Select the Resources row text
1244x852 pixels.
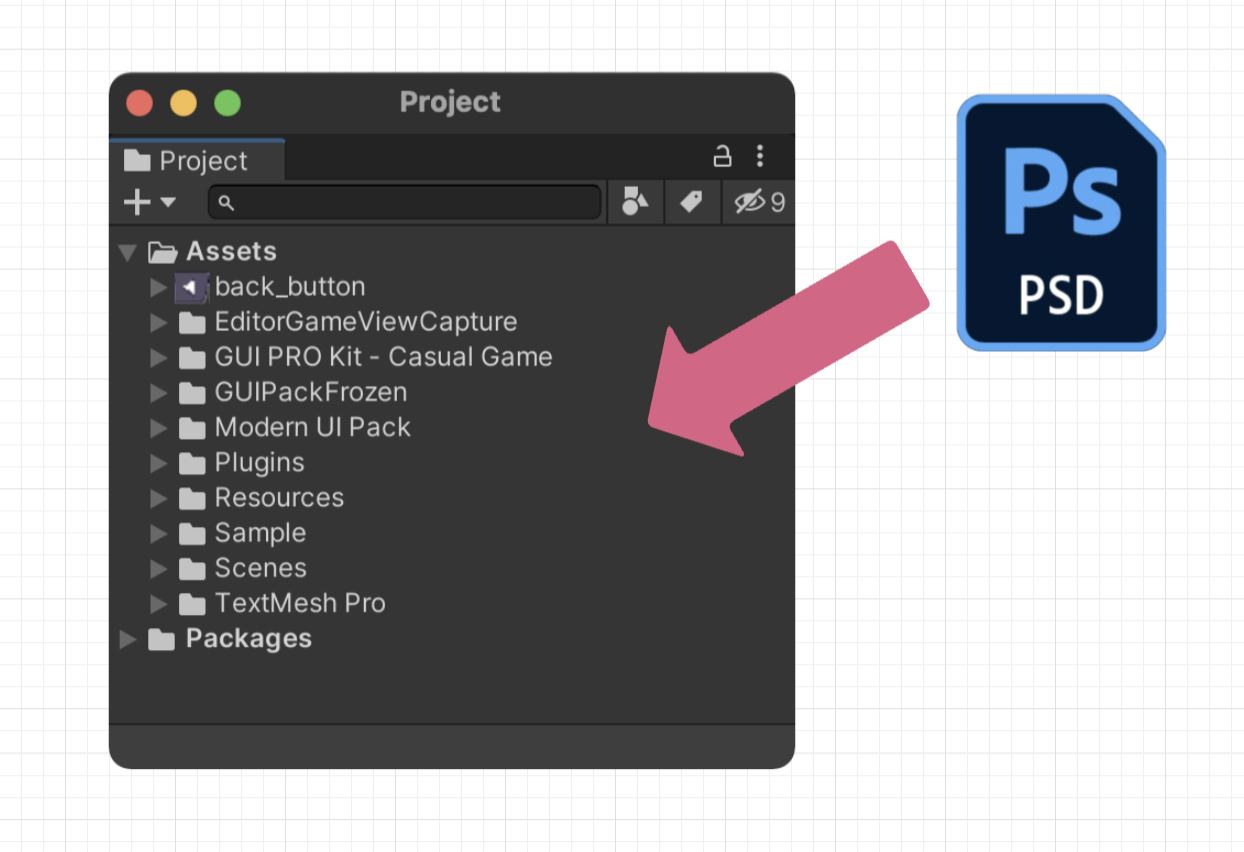[279, 498]
